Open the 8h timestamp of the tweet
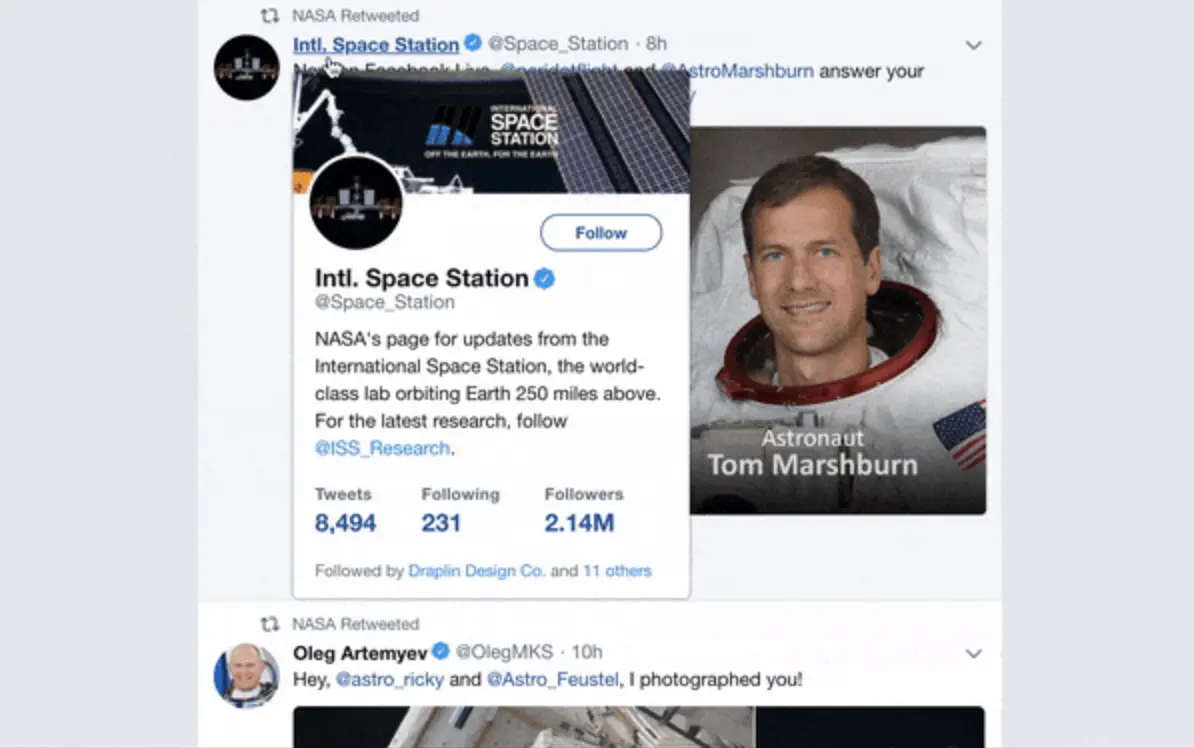Screen dimensions: 1194x748 click(x=656, y=43)
